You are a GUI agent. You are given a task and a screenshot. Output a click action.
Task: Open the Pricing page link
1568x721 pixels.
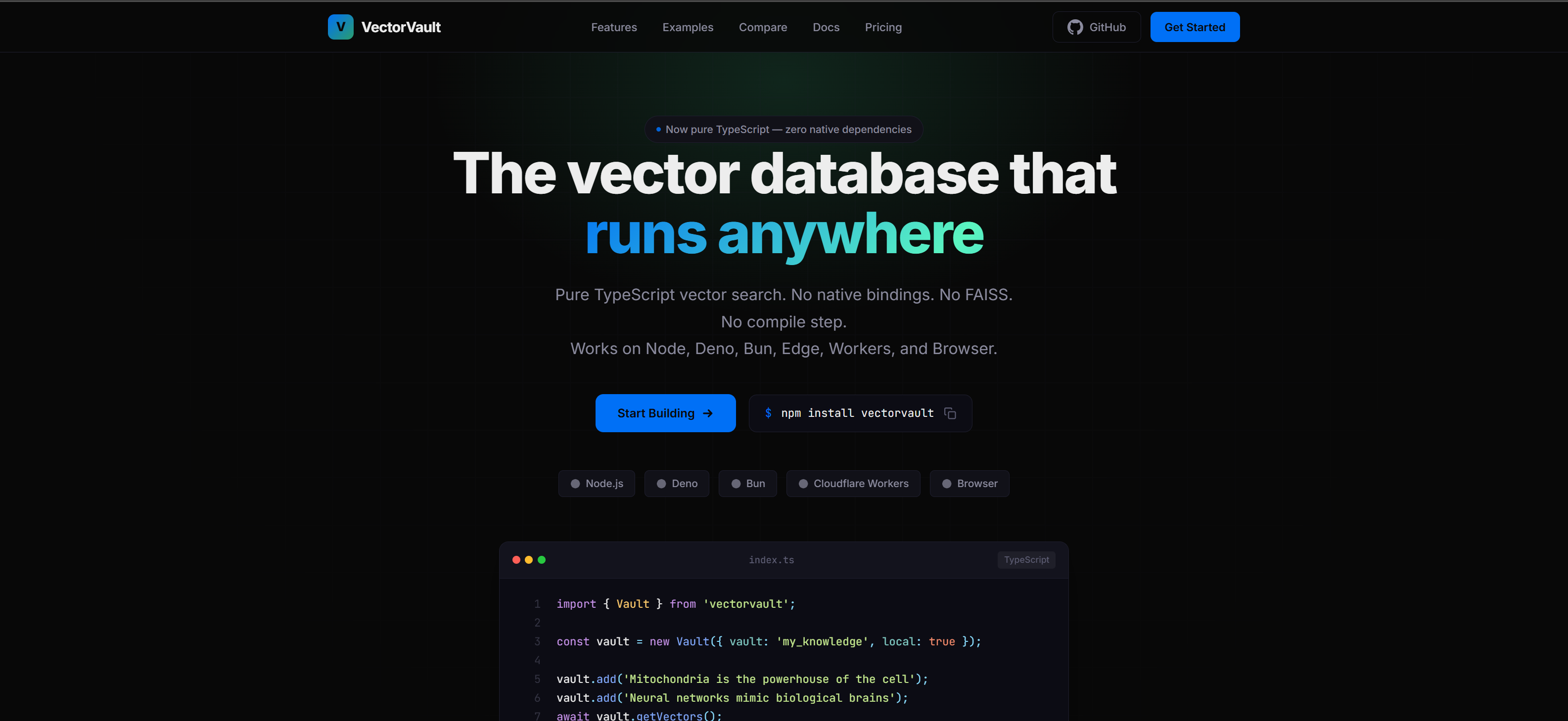[x=883, y=27]
